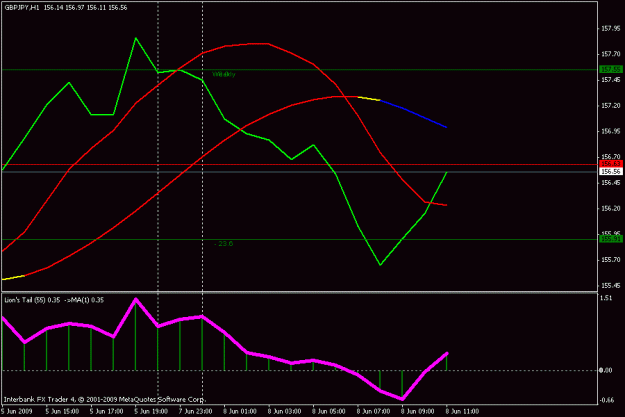Click the 156.45 price axis label

[x=611, y=183]
